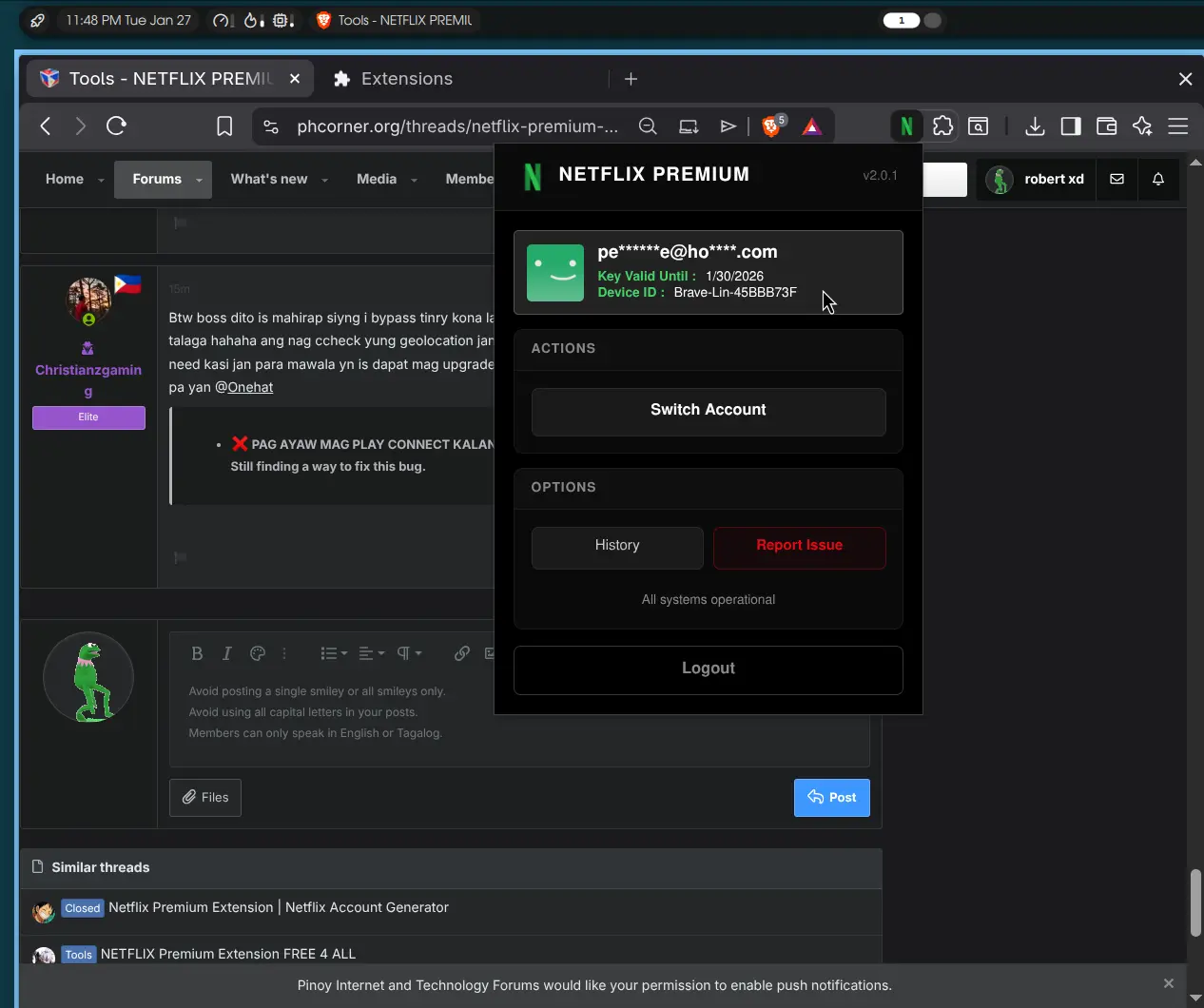Click the masked email pe******e@ho****.com

[688, 252]
